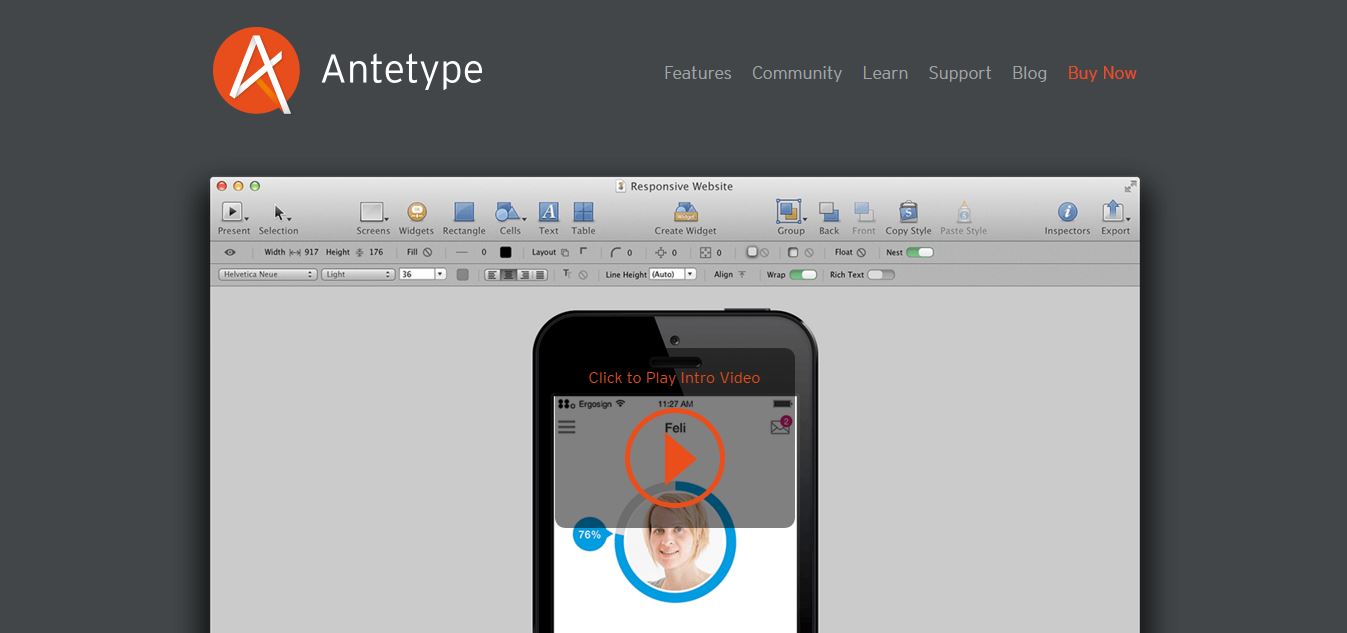
Task: Click the Layout corner alignment icon
Action: 584,252
